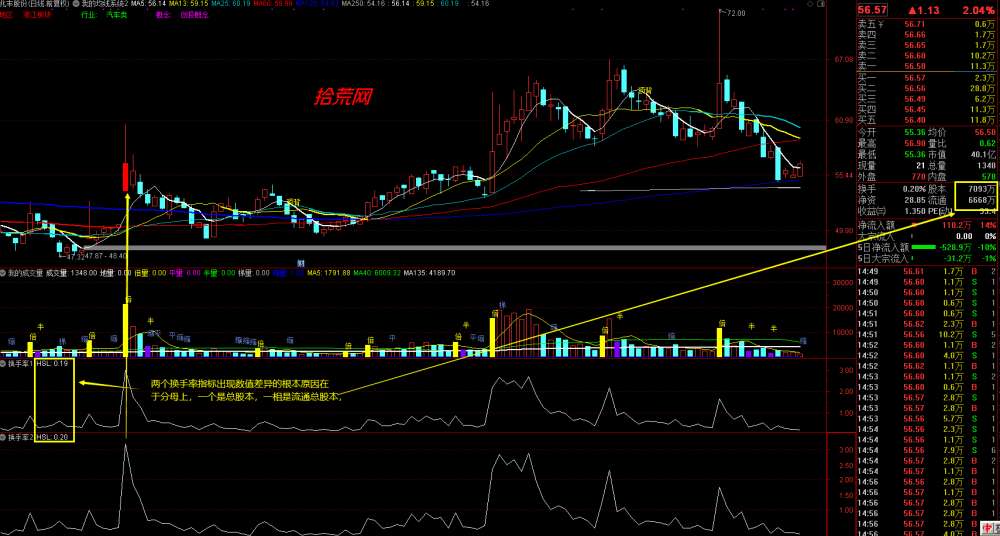Click the MA5: 1791.88 volume label
The width and height of the screenshot is (1000, 536).
coord(329,272)
